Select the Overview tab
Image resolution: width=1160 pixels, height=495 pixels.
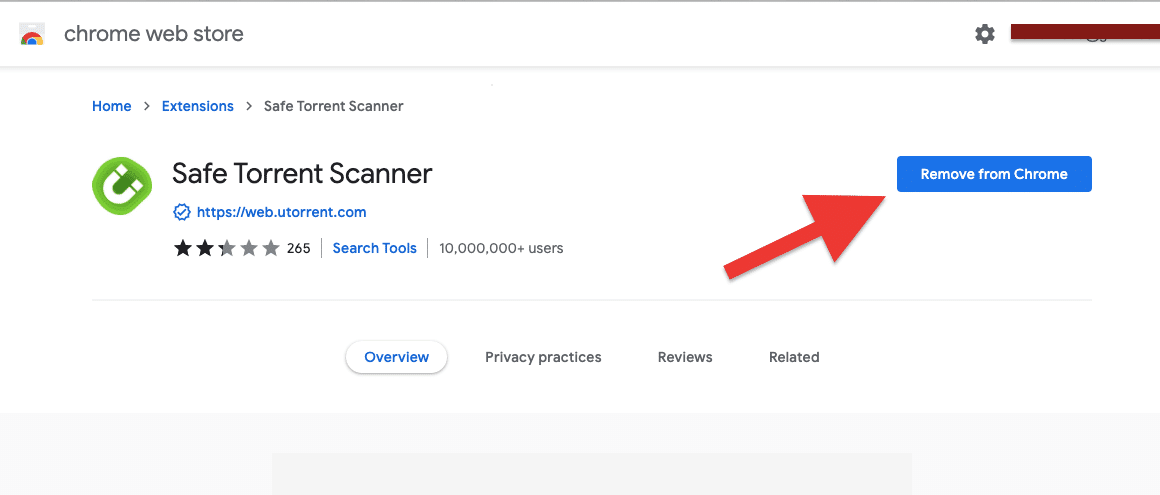pos(397,357)
